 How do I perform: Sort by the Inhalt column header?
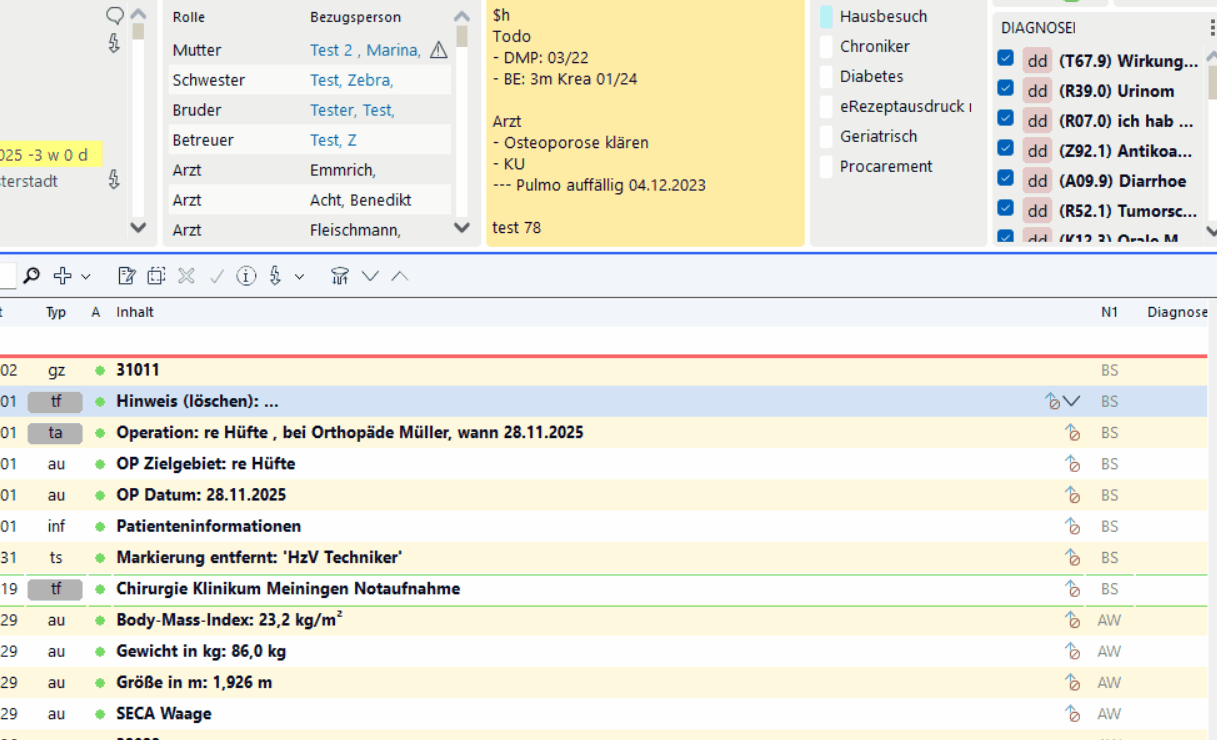click(x=135, y=312)
